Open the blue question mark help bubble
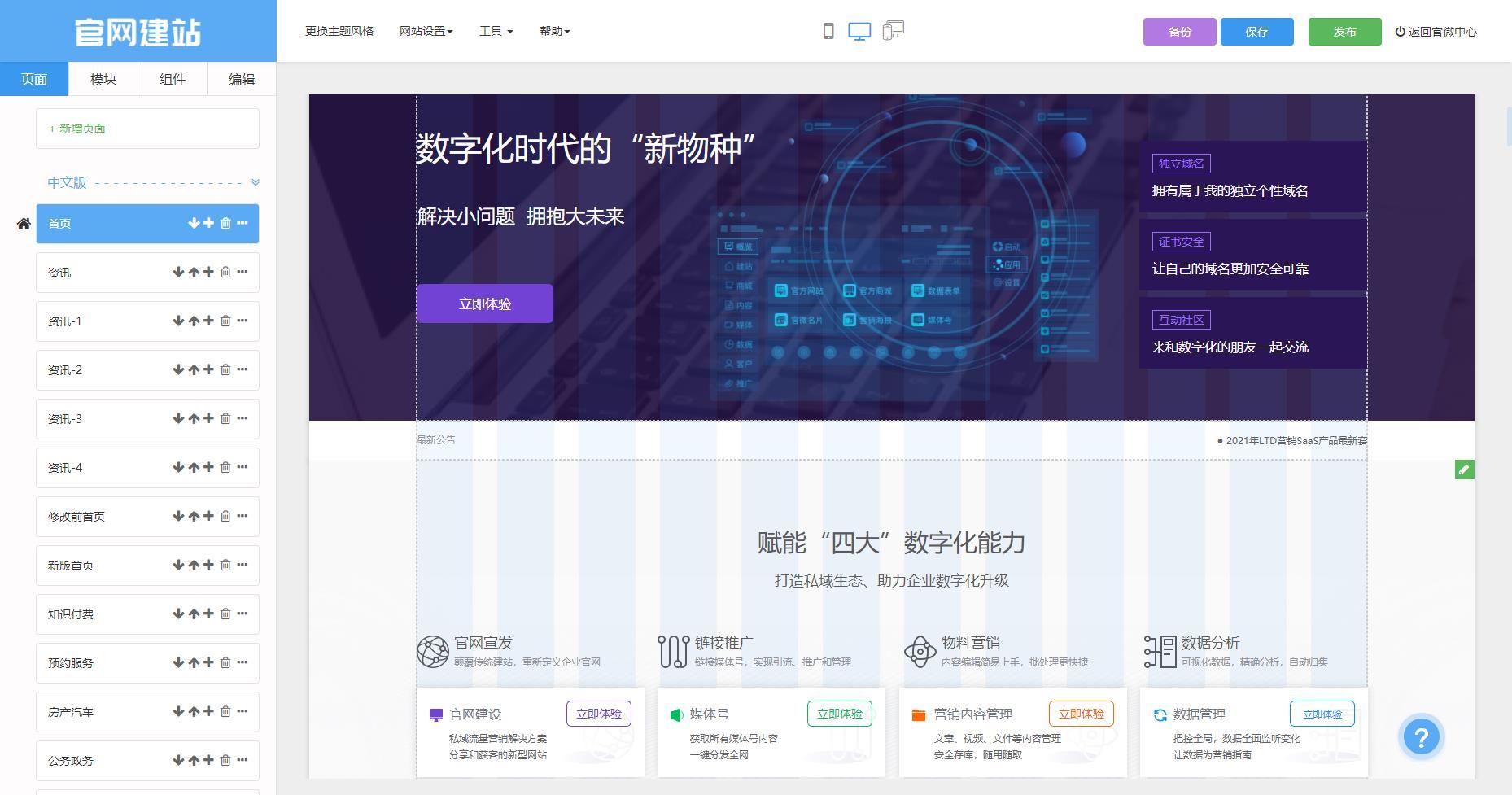The width and height of the screenshot is (1512, 795). (x=1421, y=737)
